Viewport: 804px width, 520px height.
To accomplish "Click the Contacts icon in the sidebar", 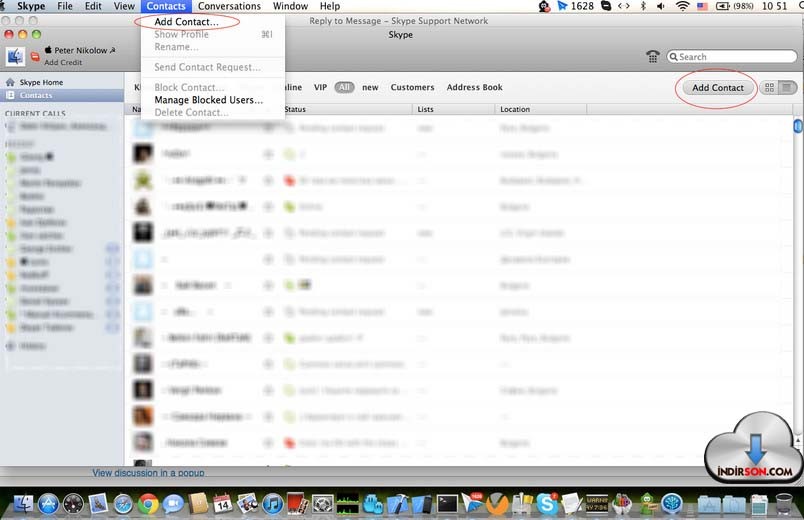I will click(x=10, y=95).
